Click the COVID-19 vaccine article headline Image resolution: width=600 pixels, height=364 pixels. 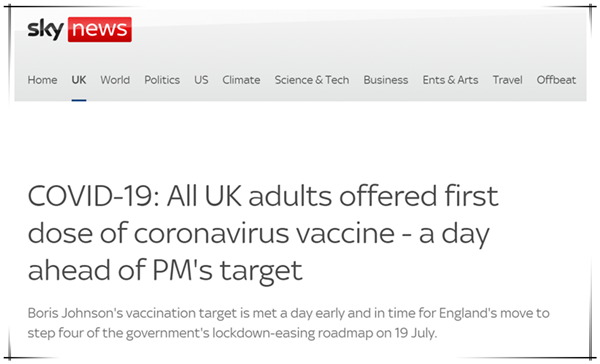263,233
